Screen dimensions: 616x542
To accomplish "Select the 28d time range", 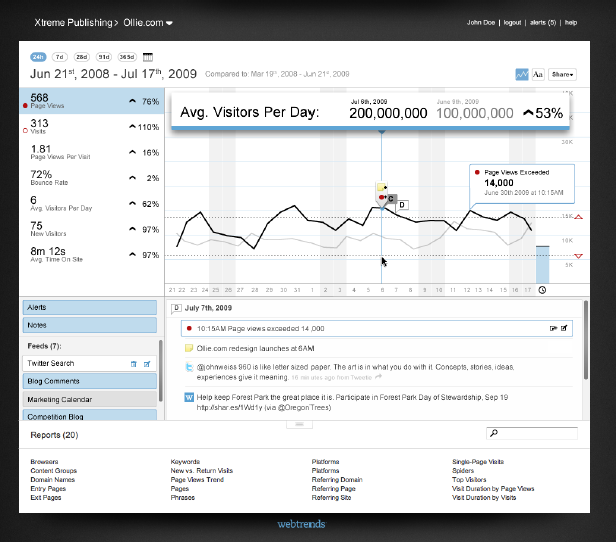I will [82, 57].
